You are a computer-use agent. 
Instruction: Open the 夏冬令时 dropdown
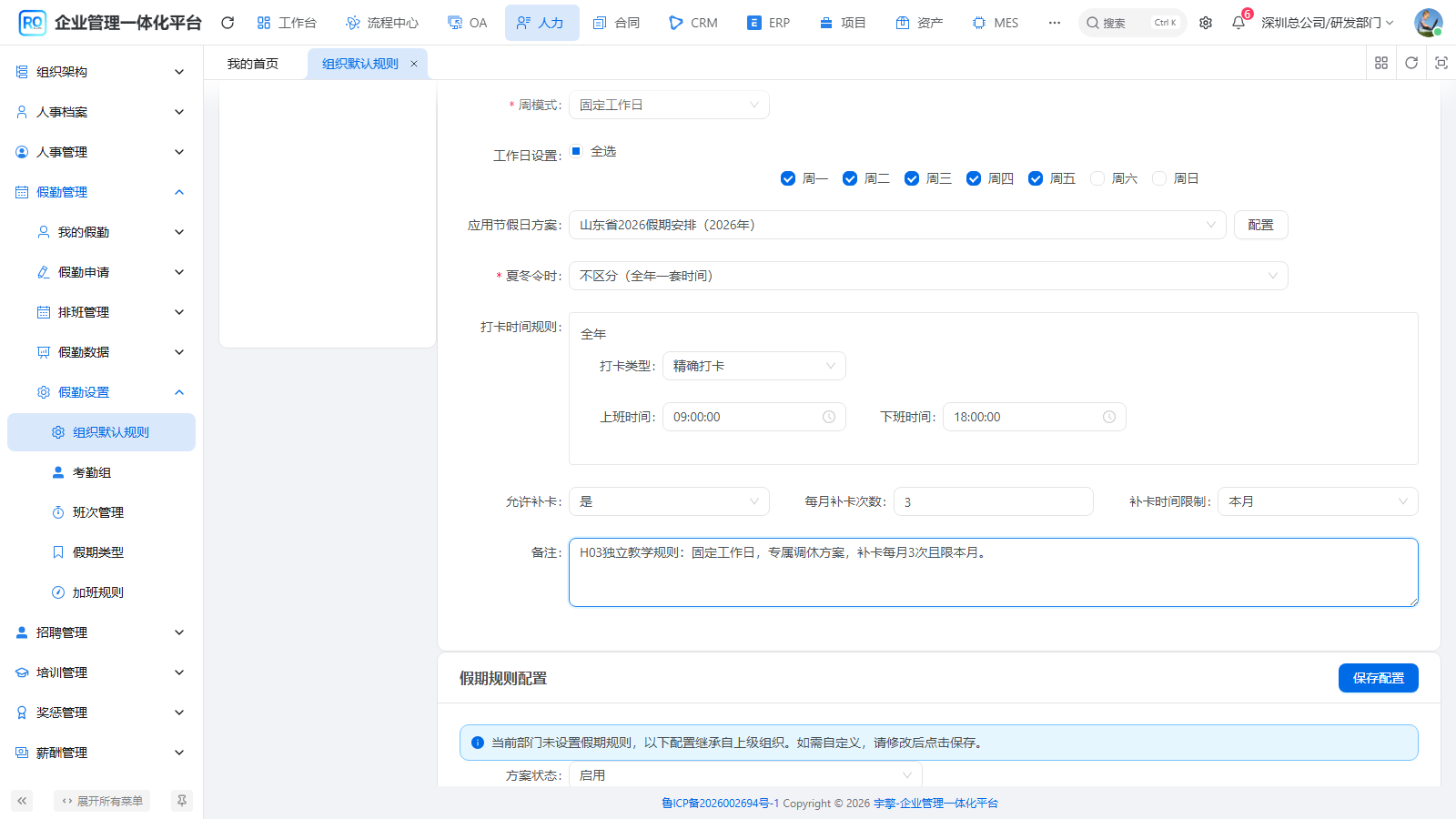tap(928, 276)
